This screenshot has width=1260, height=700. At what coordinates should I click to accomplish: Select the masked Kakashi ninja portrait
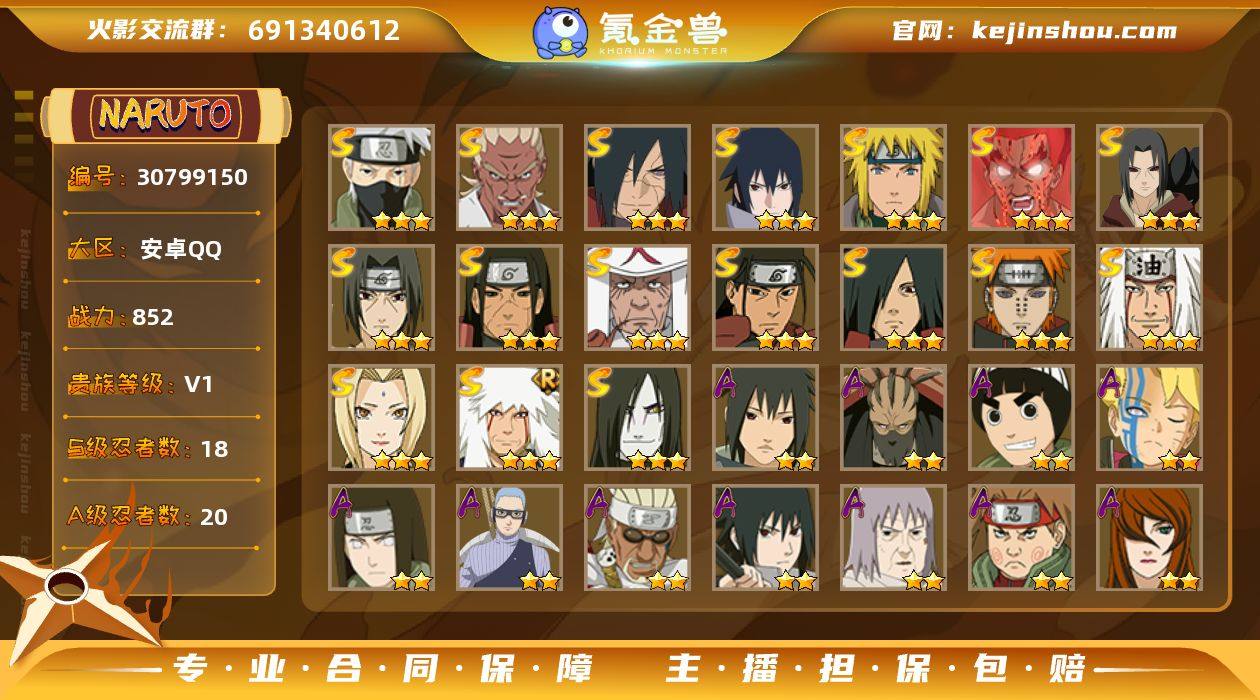pos(381,177)
